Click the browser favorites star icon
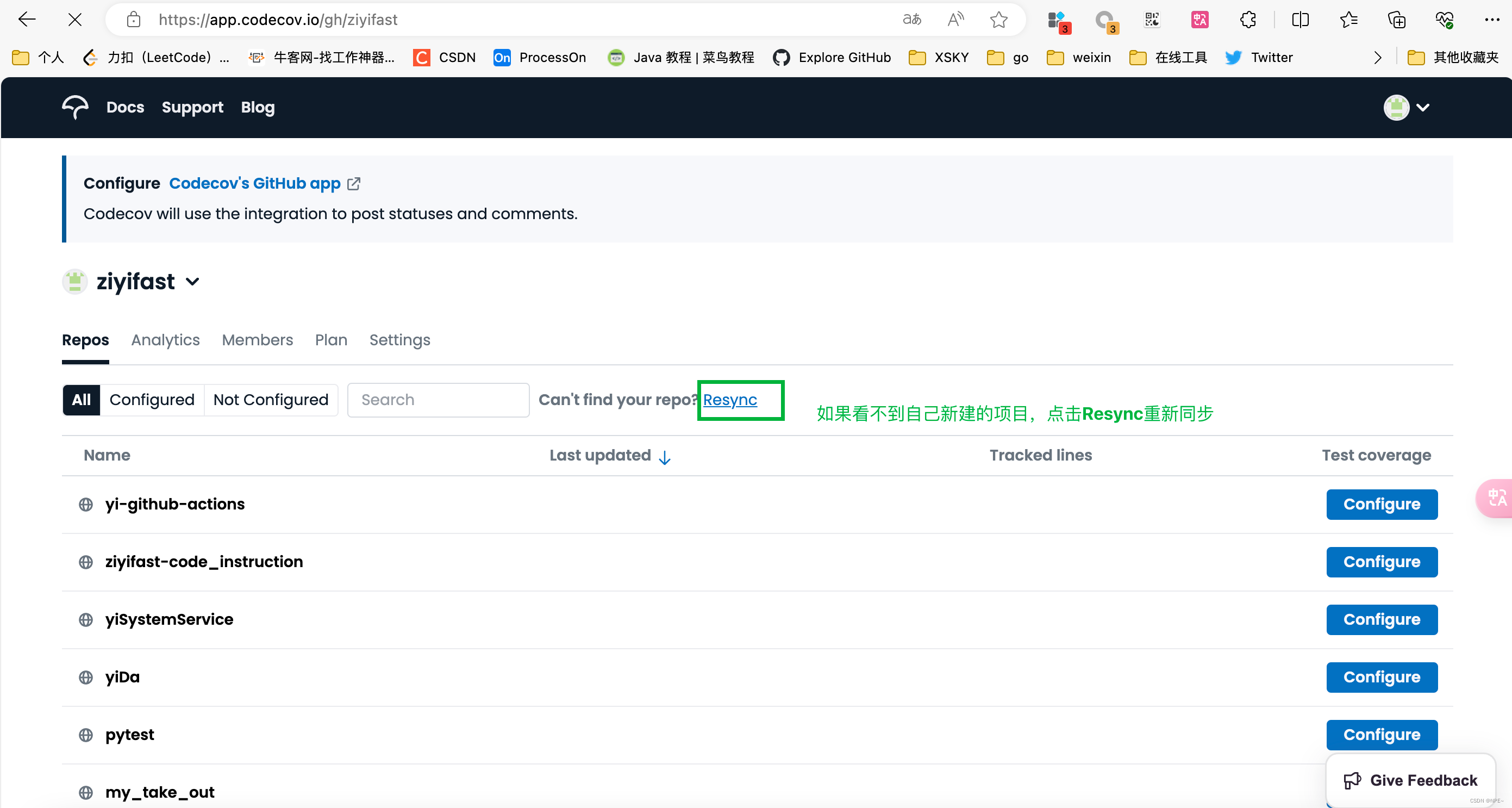 tap(998, 20)
